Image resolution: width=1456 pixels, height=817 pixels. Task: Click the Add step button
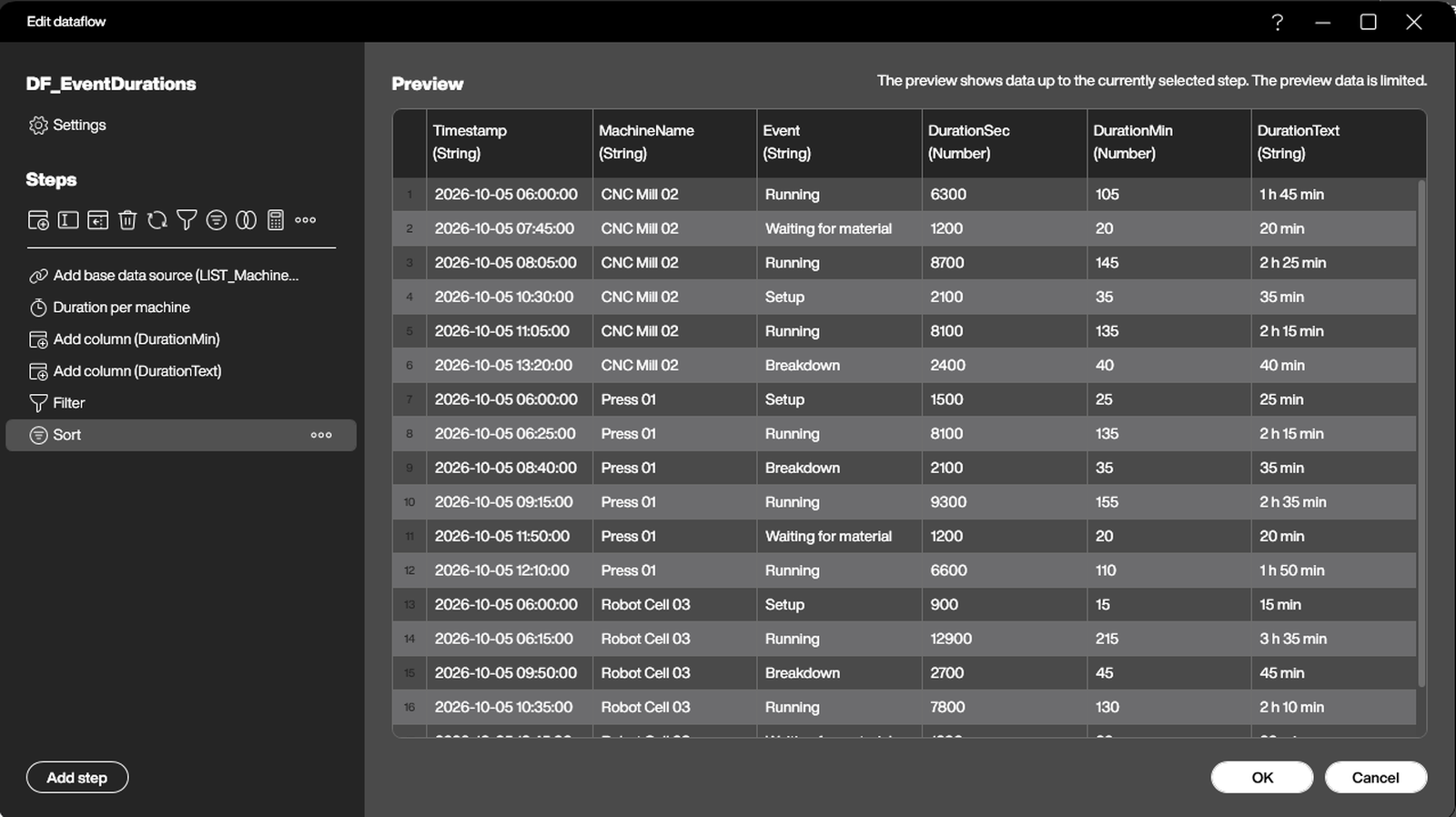[77, 778]
